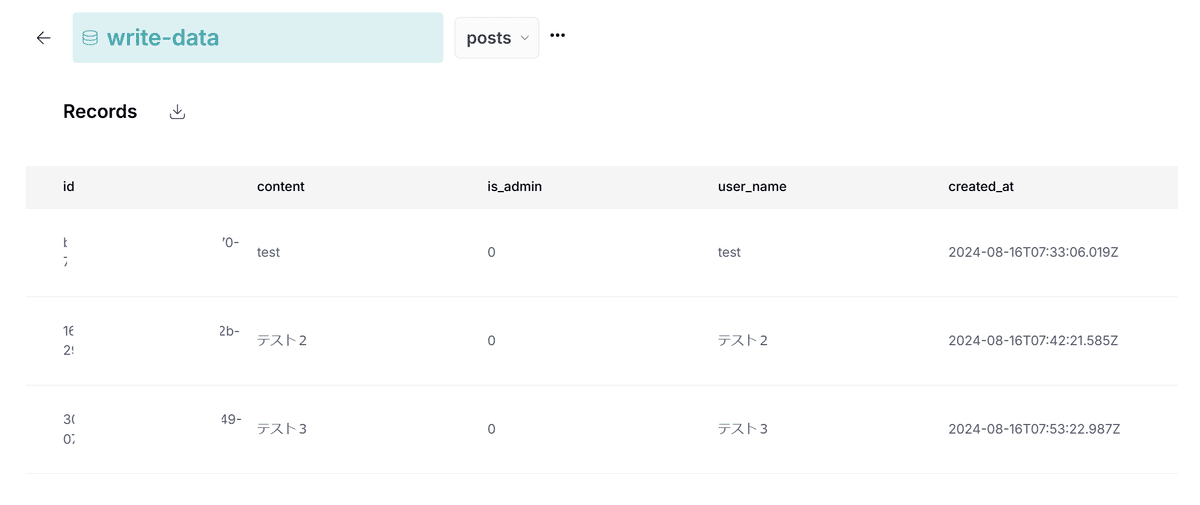Select the write-data database title
Screen dimensions: 1200x505
163,38
